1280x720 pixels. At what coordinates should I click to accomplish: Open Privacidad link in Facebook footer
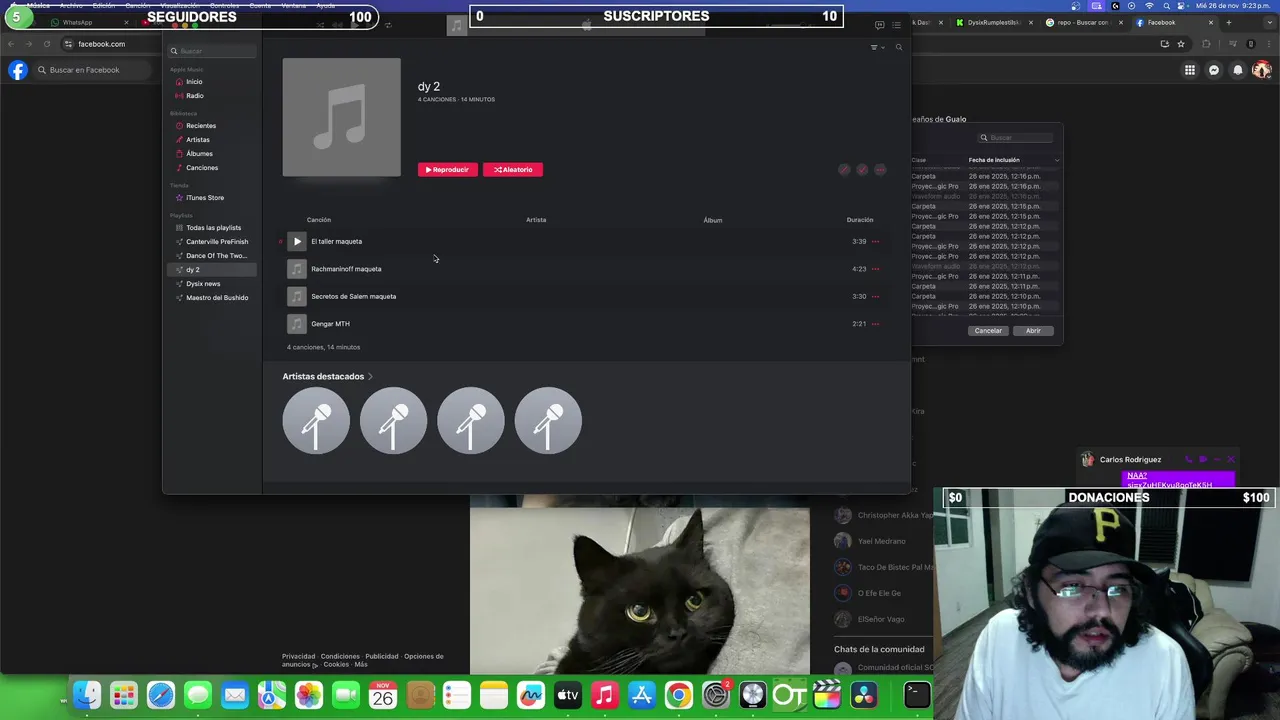click(x=298, y=657)
